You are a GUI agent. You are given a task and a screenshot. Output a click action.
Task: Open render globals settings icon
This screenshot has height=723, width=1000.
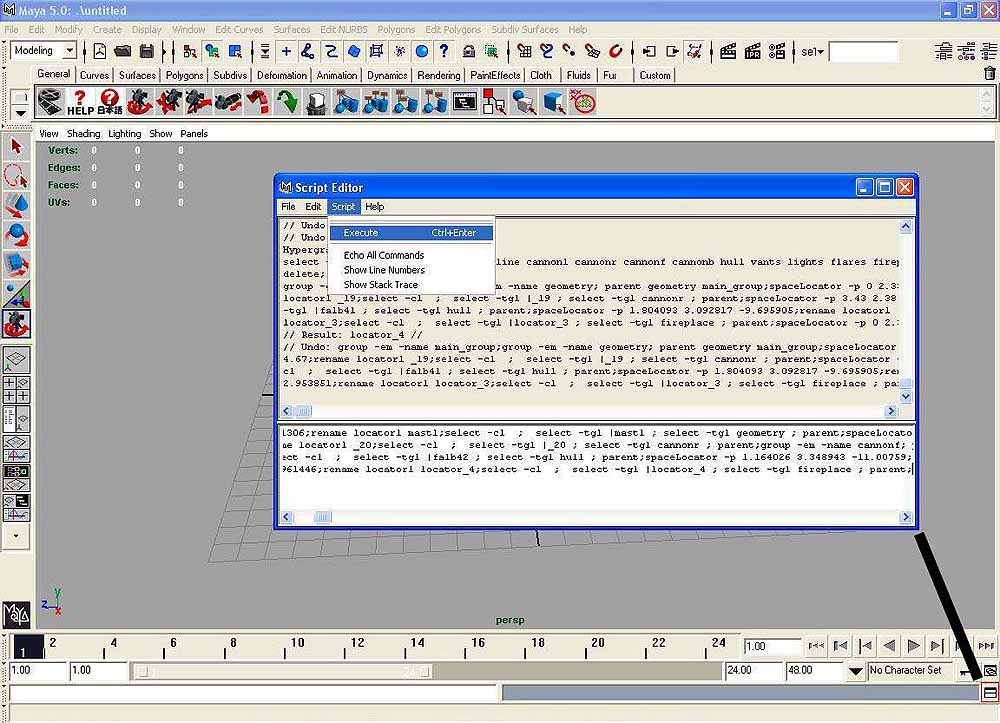tap(777, 52)
